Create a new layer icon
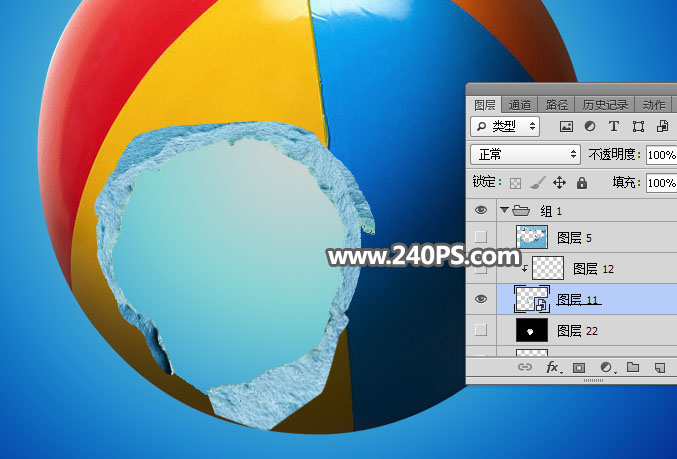Screen dimensions: 677x459 click(x=659, y=368)
